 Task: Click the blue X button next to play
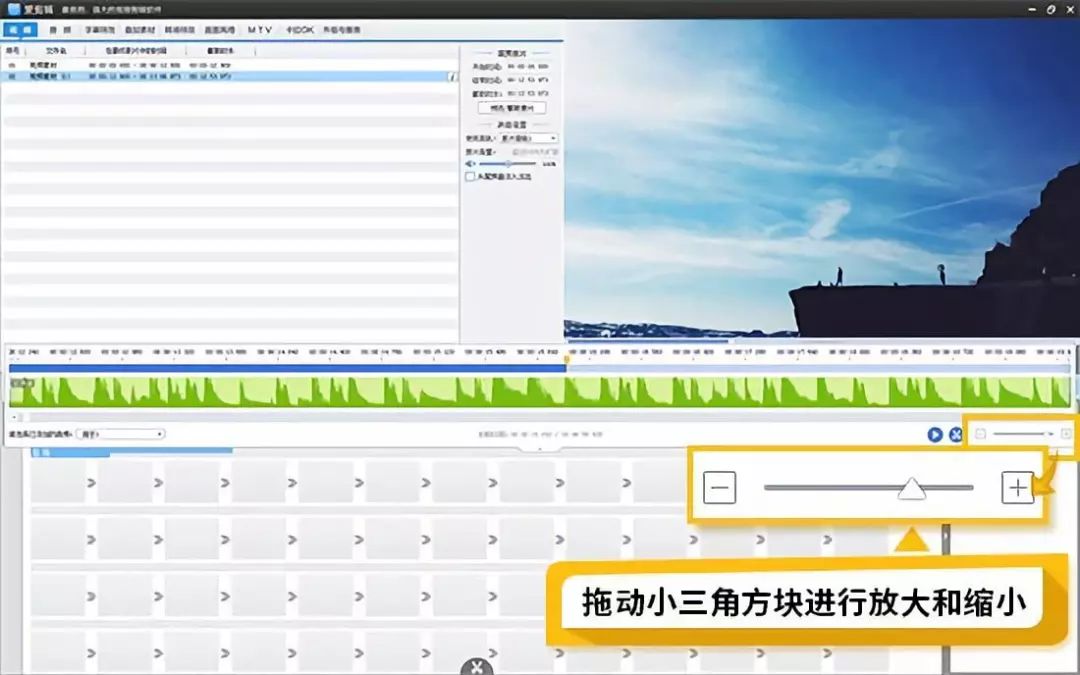pos(955,435)
